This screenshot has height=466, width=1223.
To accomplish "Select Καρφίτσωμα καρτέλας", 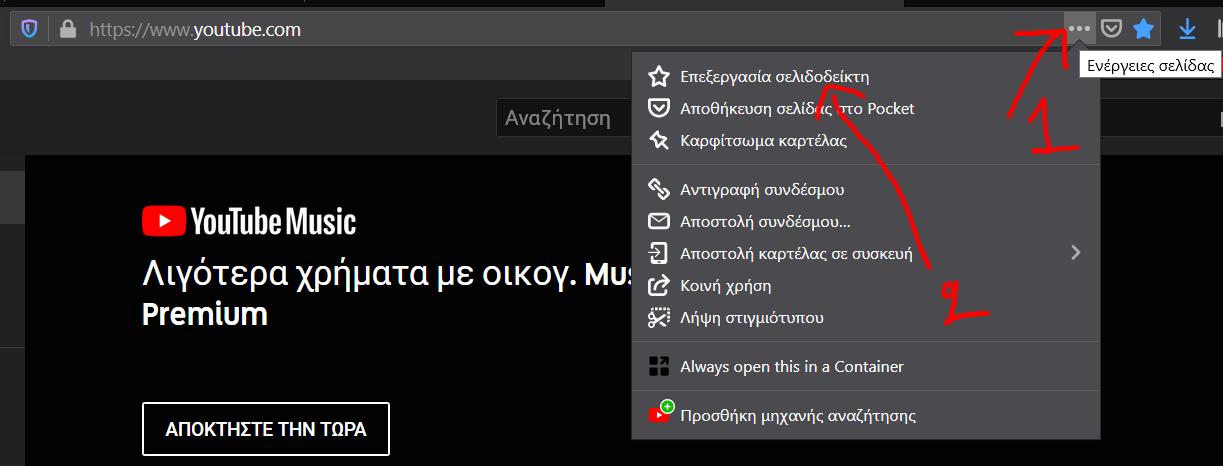I will pos(867,141).
